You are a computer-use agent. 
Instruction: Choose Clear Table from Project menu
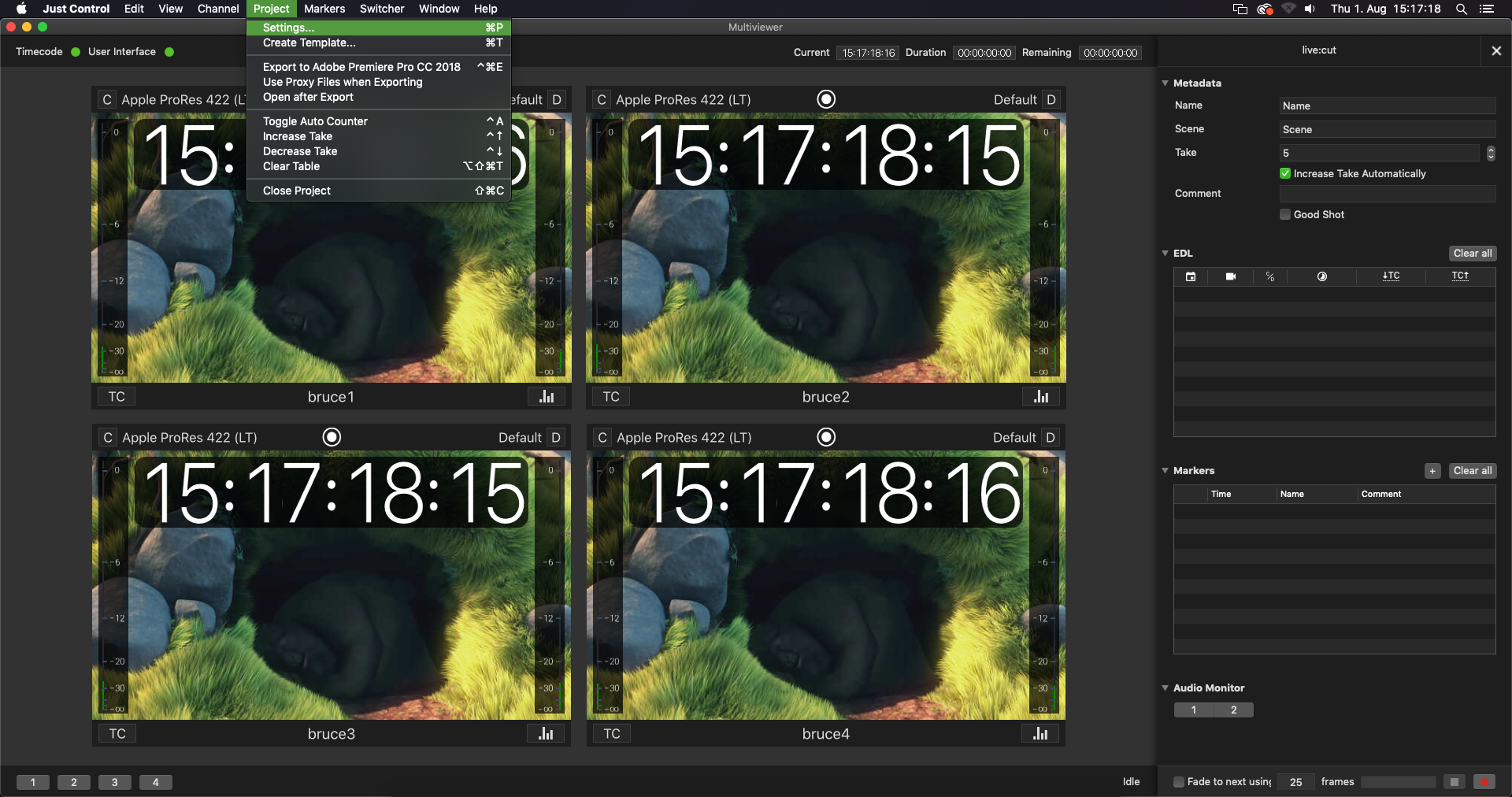tap(379, 166)
